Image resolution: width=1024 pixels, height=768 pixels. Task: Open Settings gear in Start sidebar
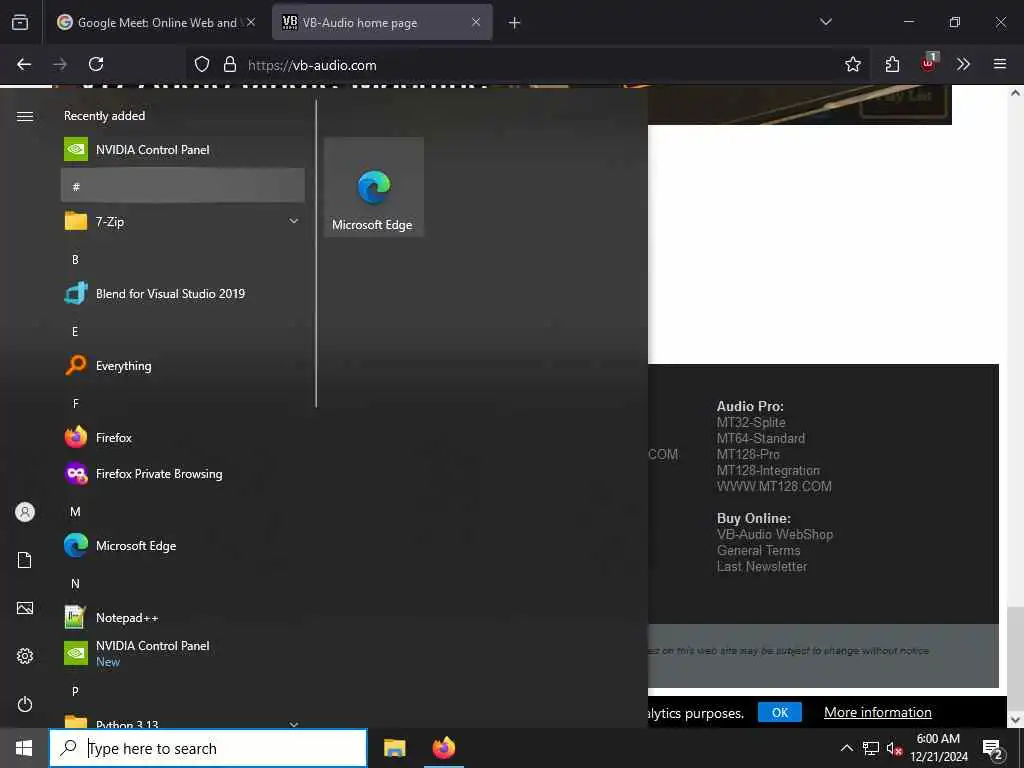[25, 656]
